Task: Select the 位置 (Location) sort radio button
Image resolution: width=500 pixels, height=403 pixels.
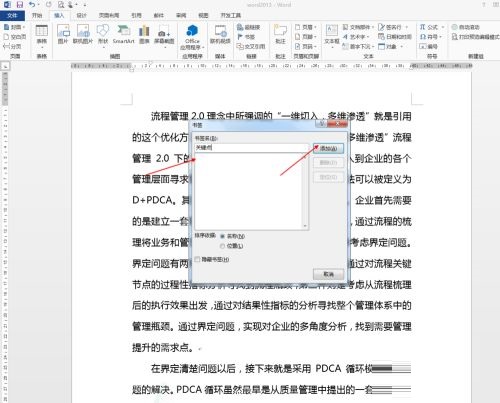Action: 222,246
